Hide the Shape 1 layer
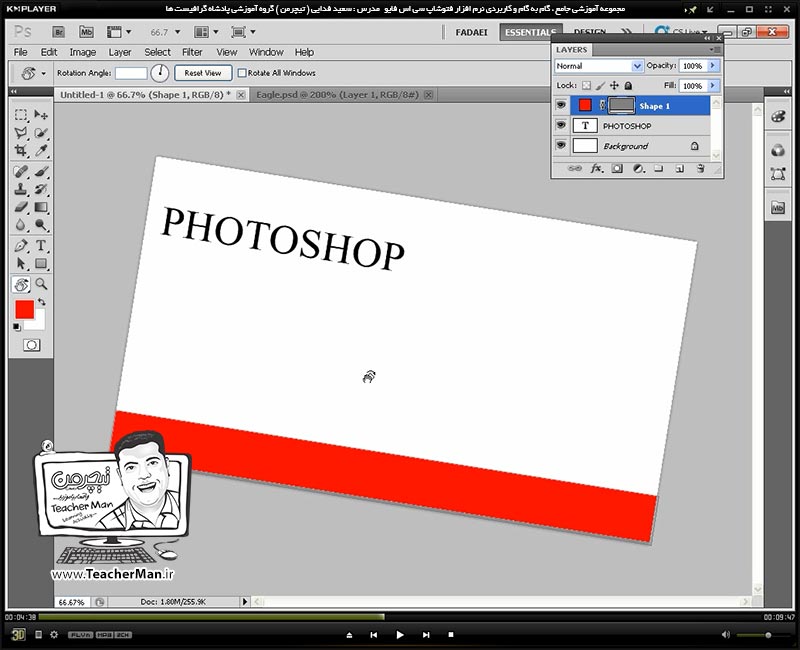 561,105
